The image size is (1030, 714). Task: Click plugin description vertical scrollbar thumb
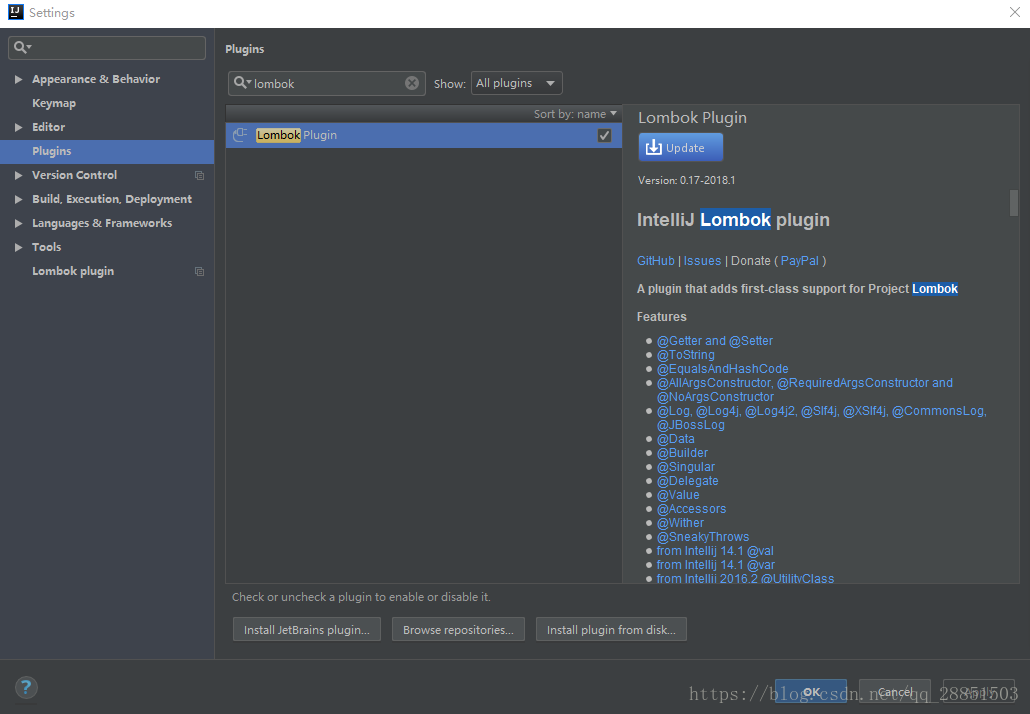[1014, 202]
